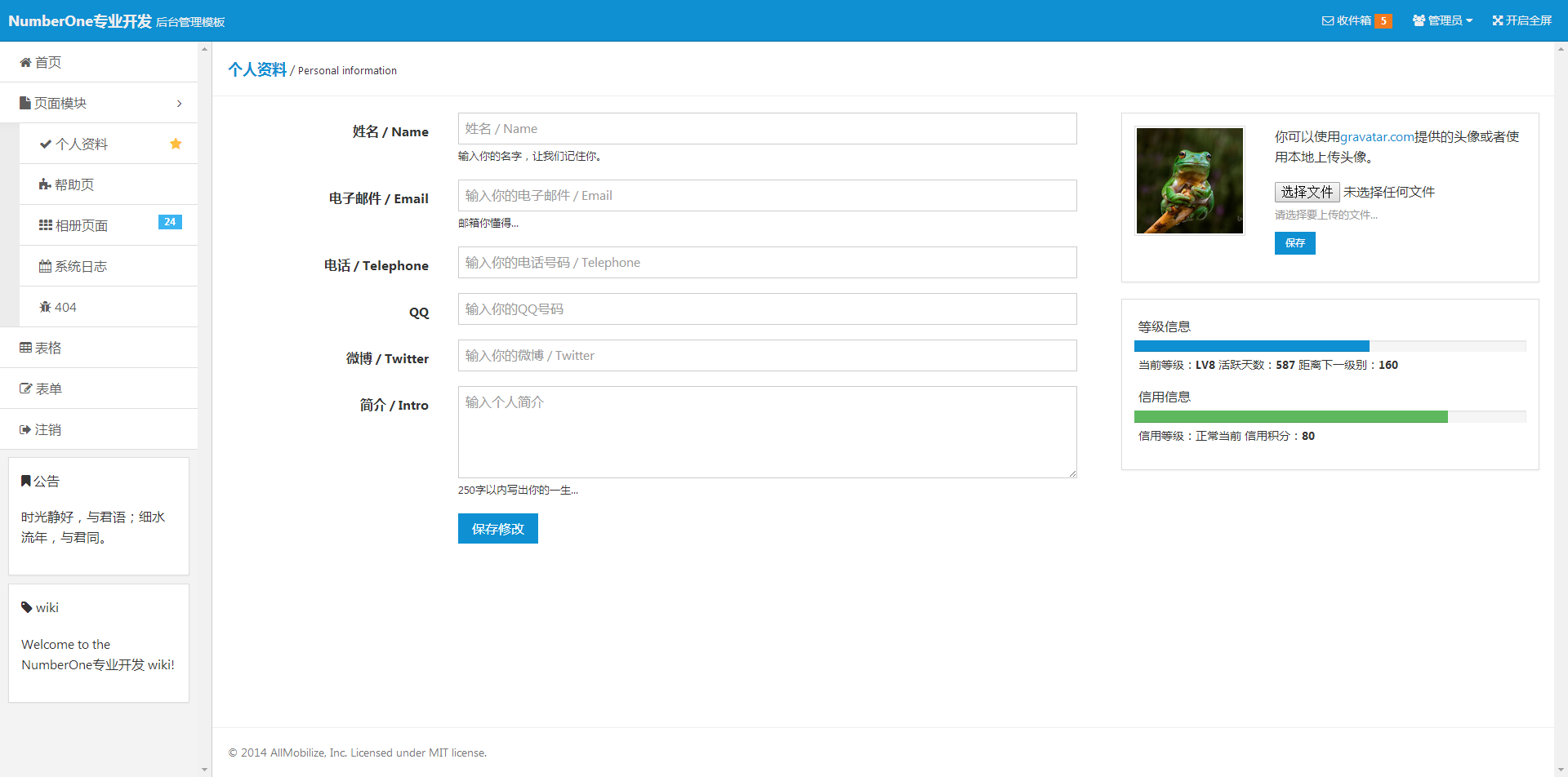Click the home icon beside 首页
This screenshot has width=1568, height=777.
tap(25, 63)
